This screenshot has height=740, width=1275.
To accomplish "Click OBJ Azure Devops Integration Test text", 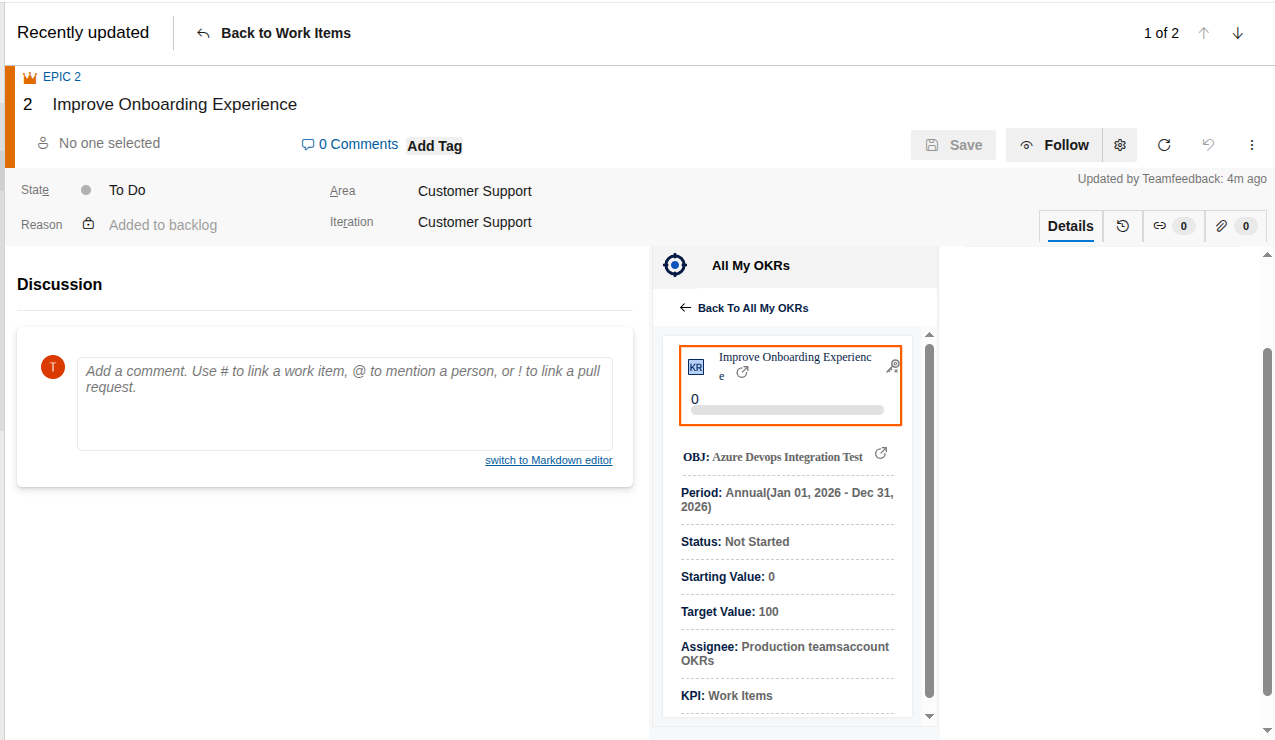I will pos(773,457).
